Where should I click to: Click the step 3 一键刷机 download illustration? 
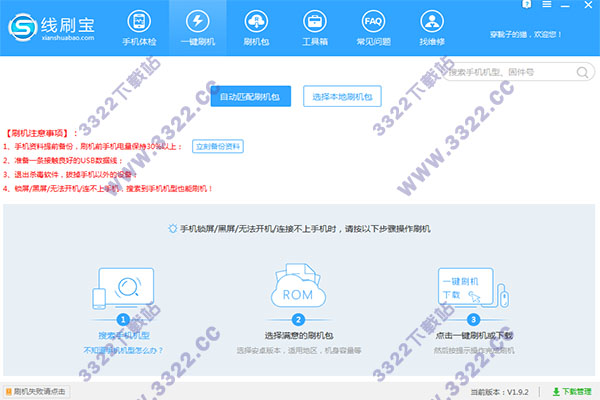pyautogui.click(x=473, y=287)
